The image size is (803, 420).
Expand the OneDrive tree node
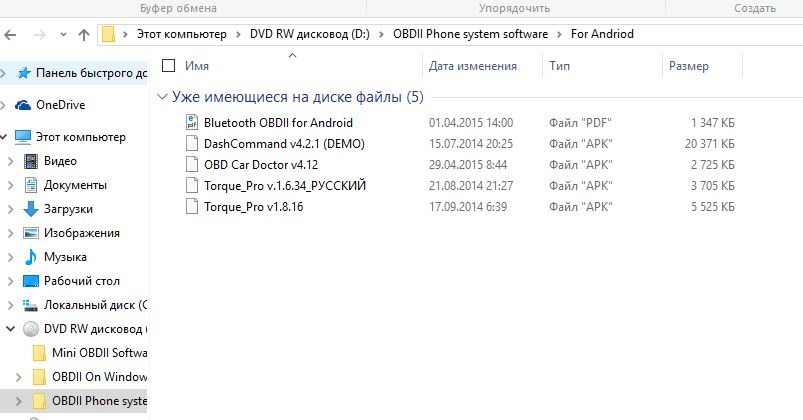coord(6,105)
